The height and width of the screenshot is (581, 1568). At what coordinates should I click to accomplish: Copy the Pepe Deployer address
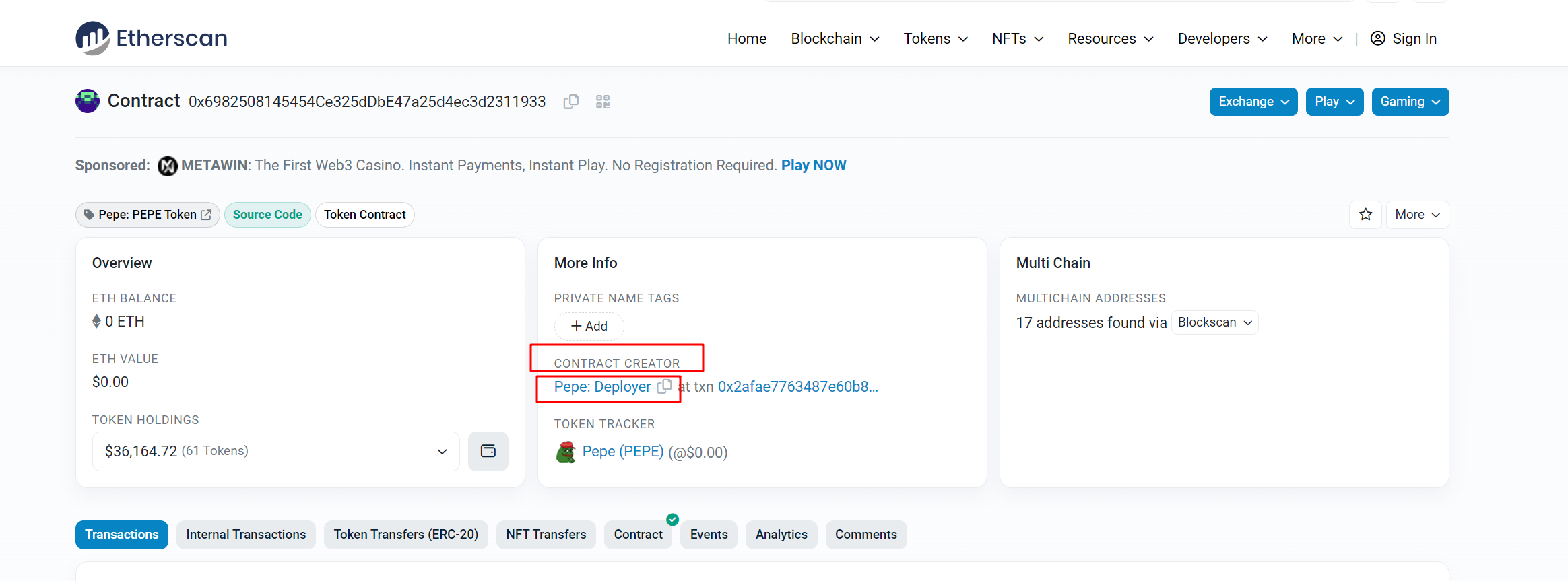click(x=664, y=386)
